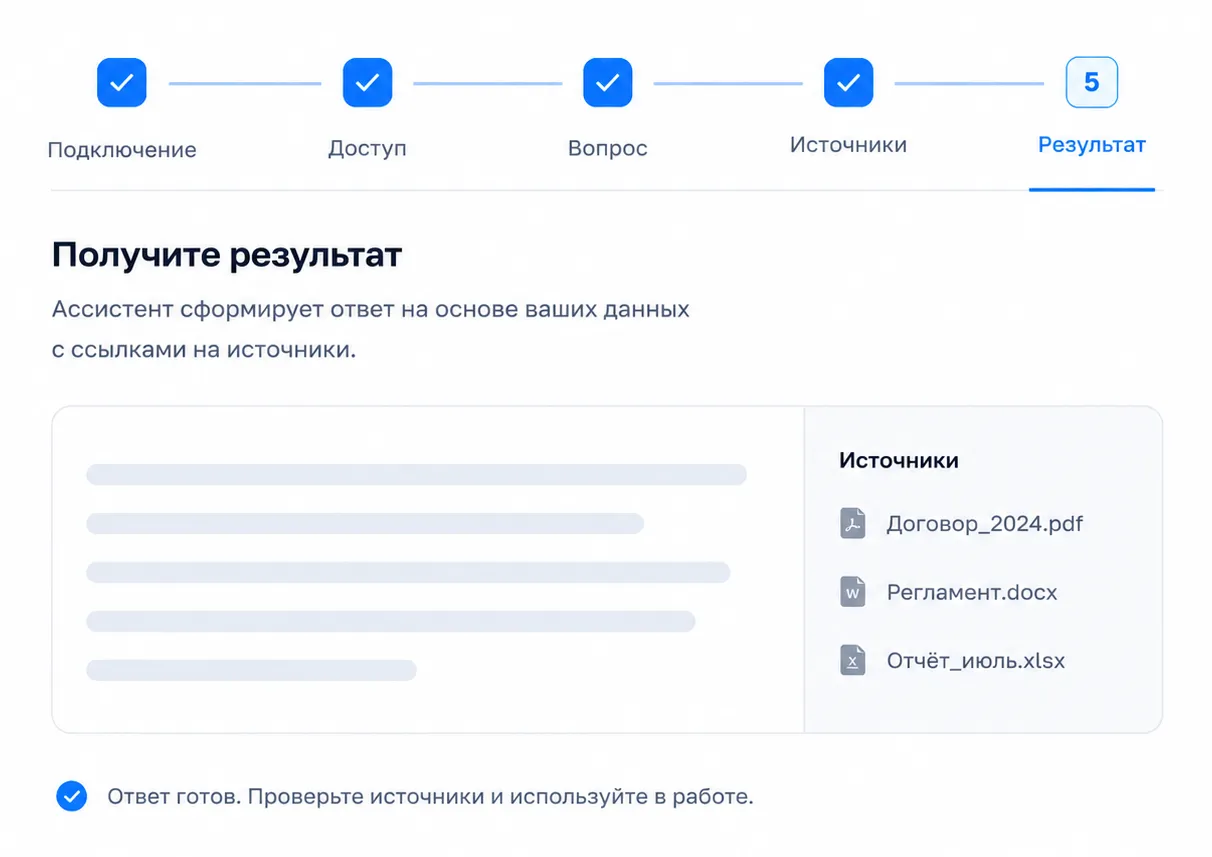This screenshot has width=1212, height=857.
Task: Select the Результат tab
Action: (1092, 145)
